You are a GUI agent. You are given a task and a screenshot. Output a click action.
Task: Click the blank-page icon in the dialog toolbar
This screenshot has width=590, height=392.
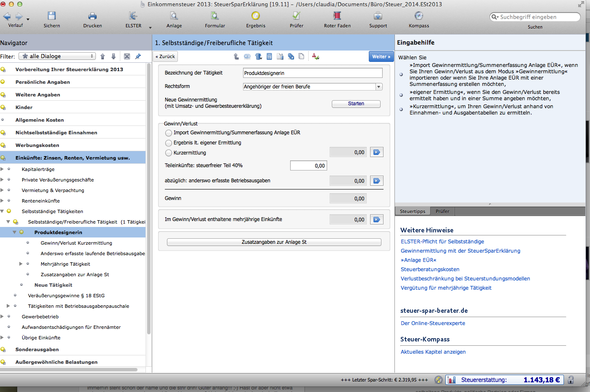301,56
